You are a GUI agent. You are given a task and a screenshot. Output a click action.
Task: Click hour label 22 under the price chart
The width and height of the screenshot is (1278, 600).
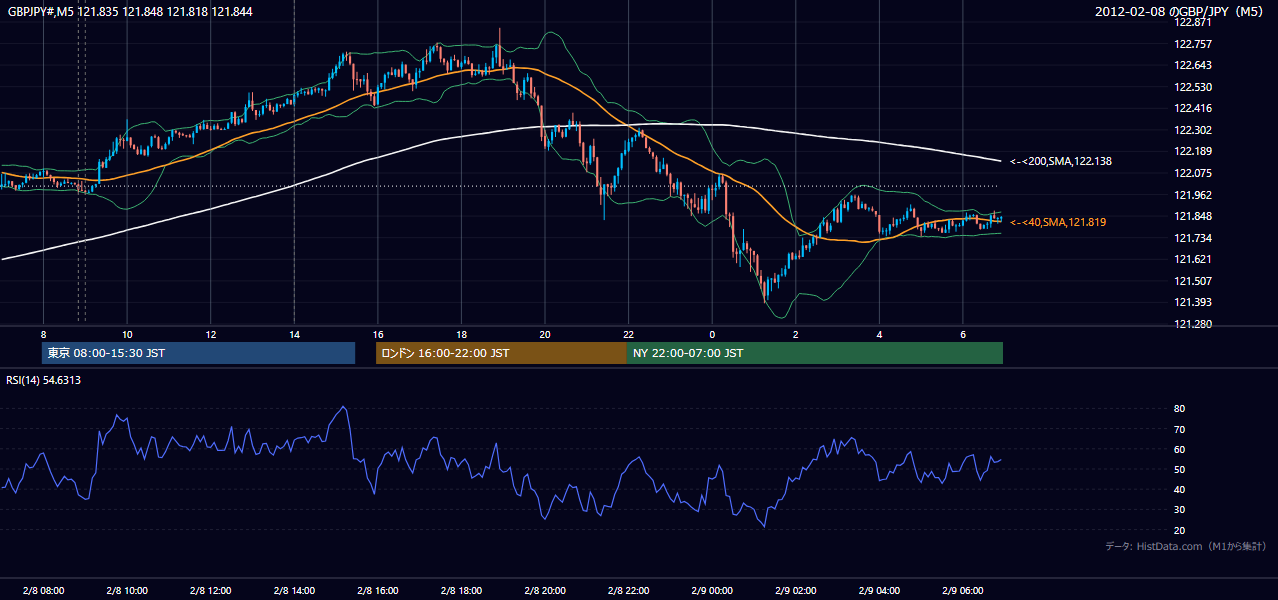coord(628,334)
